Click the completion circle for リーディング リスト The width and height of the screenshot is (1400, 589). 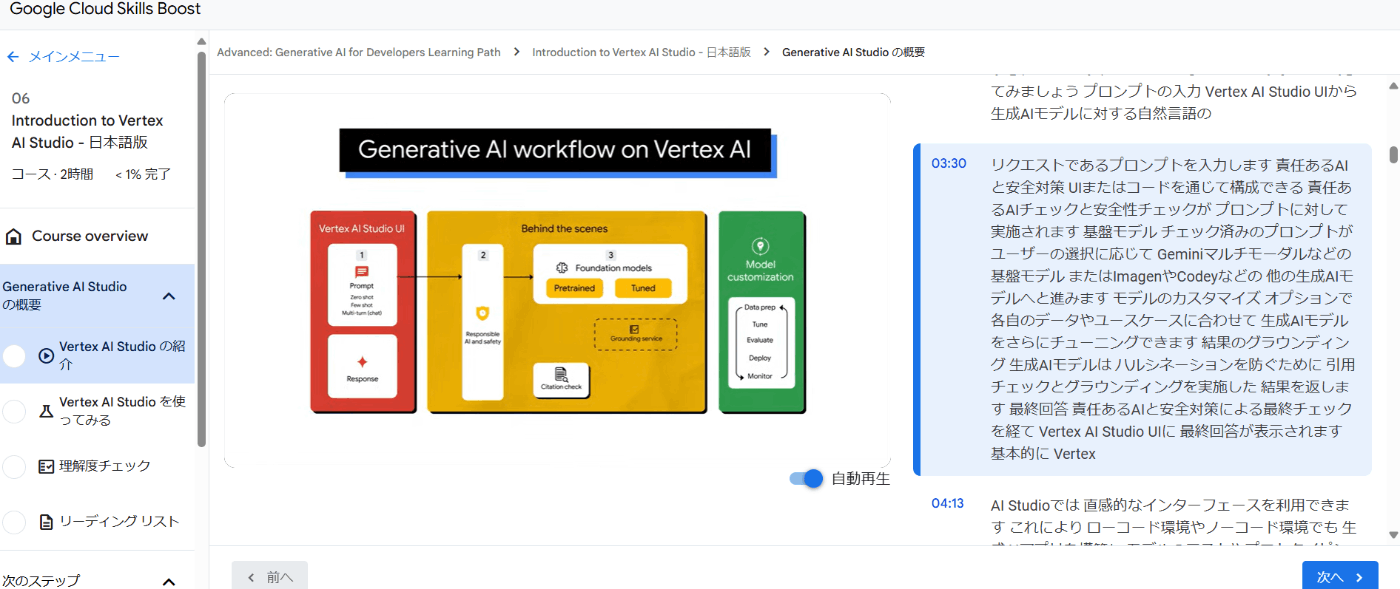click(x=14, y=522)
